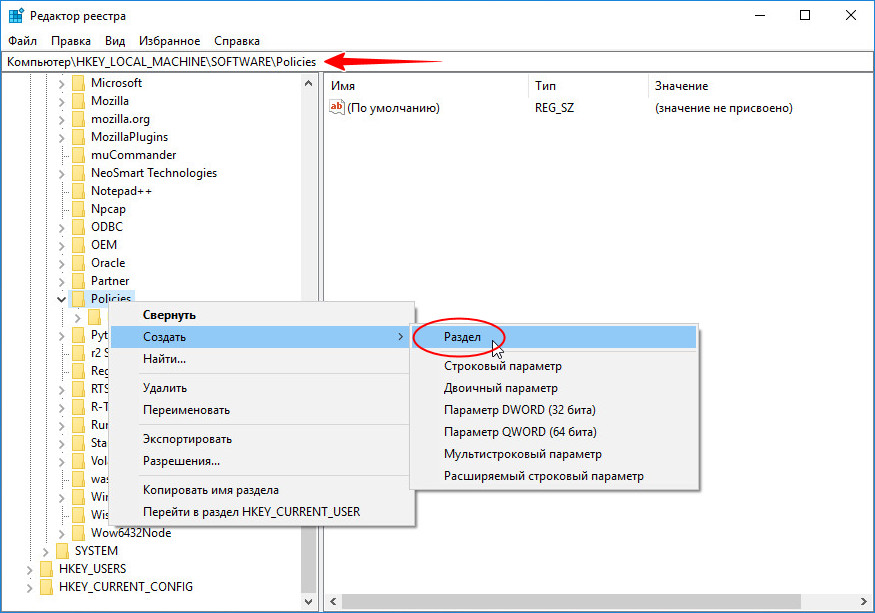Click the tree pane scroll-up arrow
This screenshot has width=875, height=613.
tap(309, 83)
